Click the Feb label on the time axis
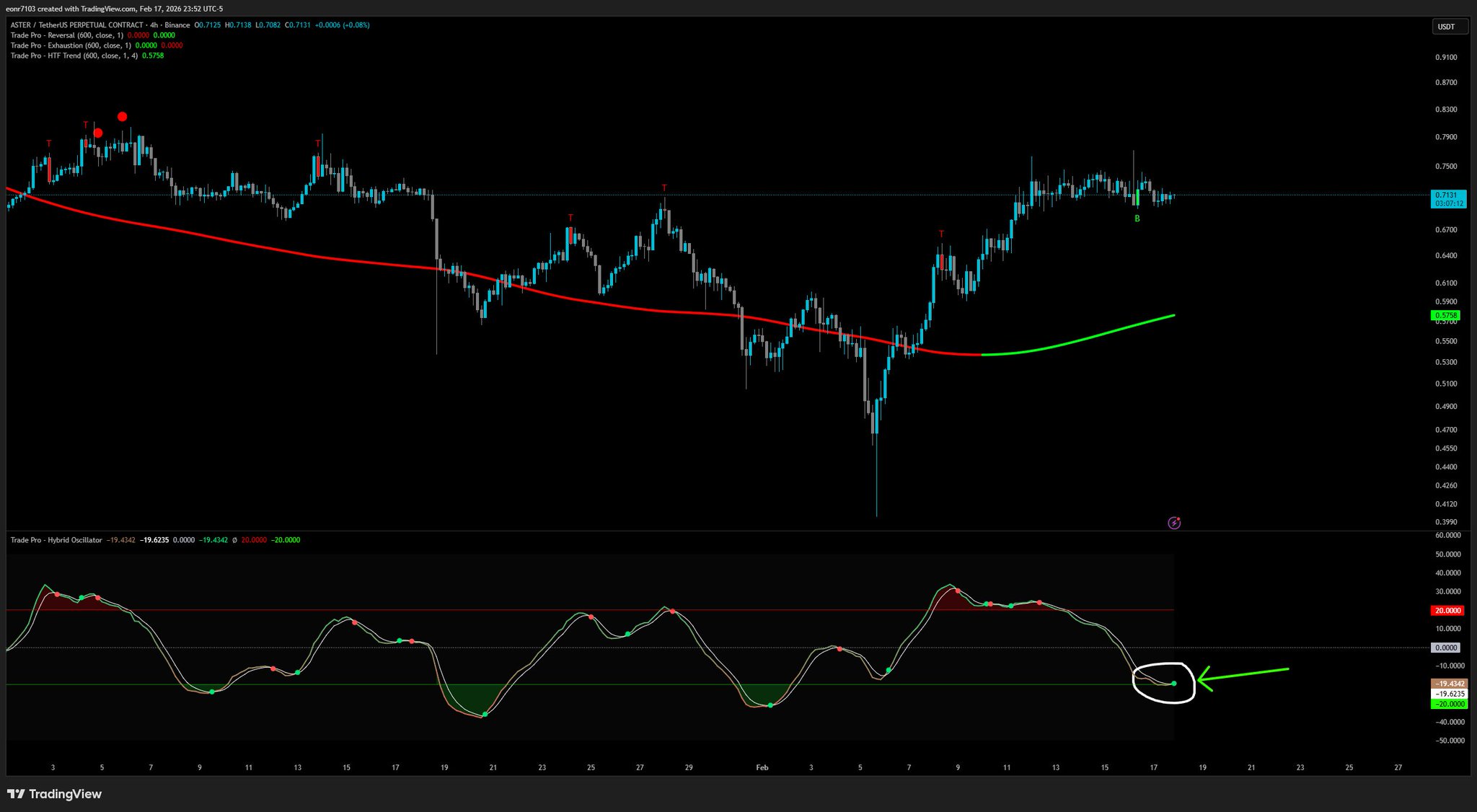 coord(762,767)
